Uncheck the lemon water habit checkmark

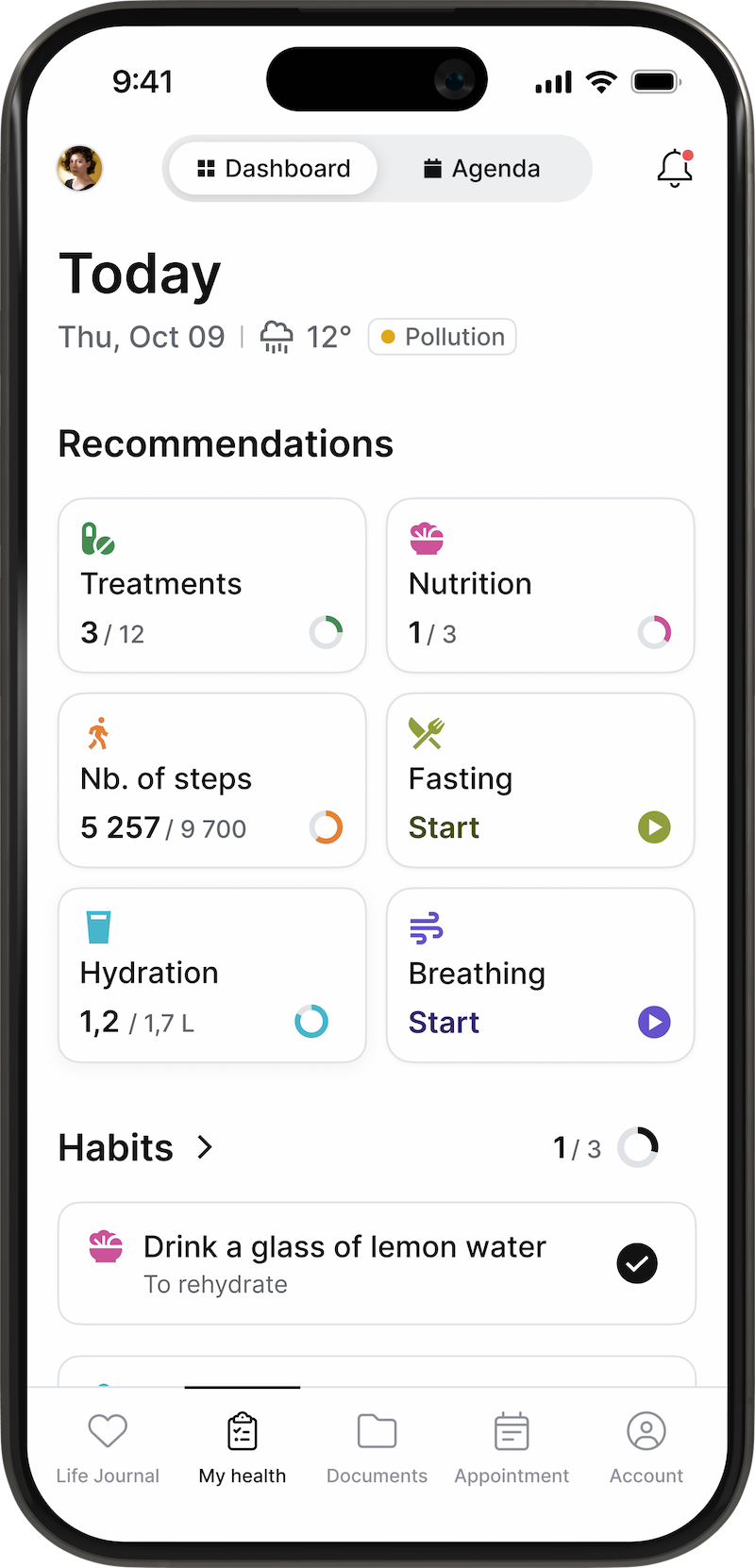(637, 1263)
